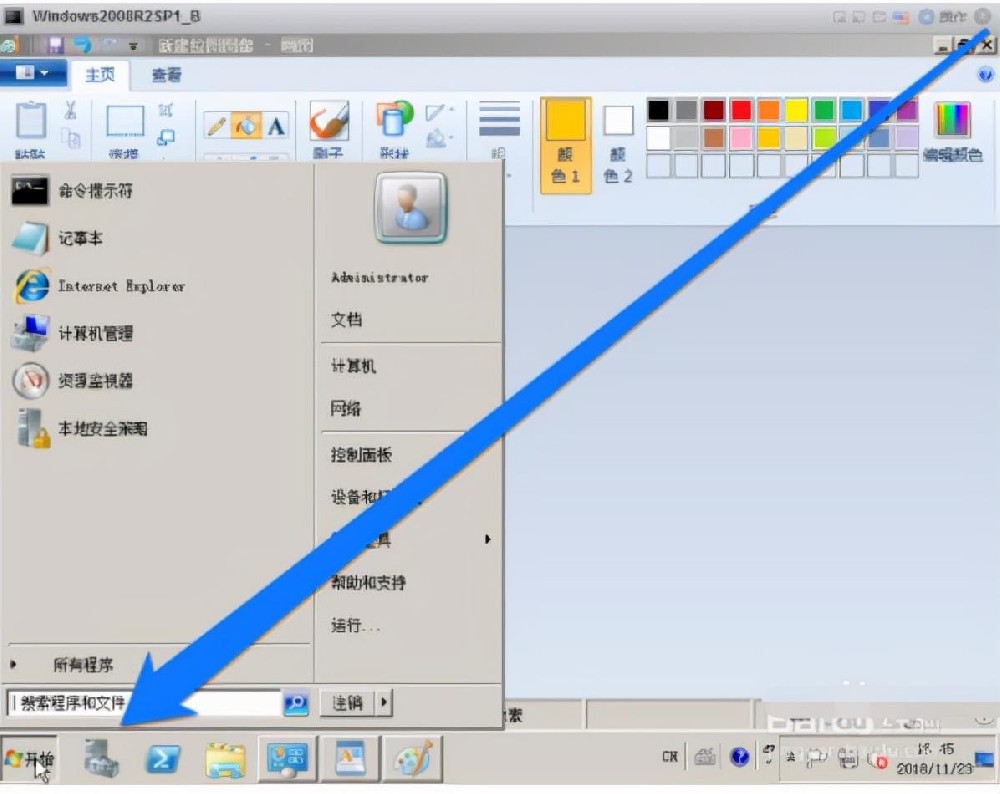Screen dimensions: 1000x794
Task: Switch to the 查看 ribbon tab
Action: [x=166, y=75]
